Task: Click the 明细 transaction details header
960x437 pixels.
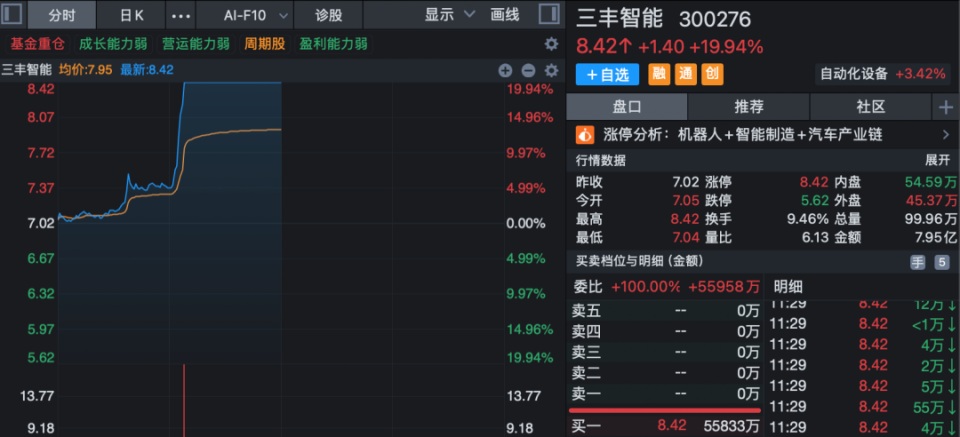Action: tap(788, 286)
